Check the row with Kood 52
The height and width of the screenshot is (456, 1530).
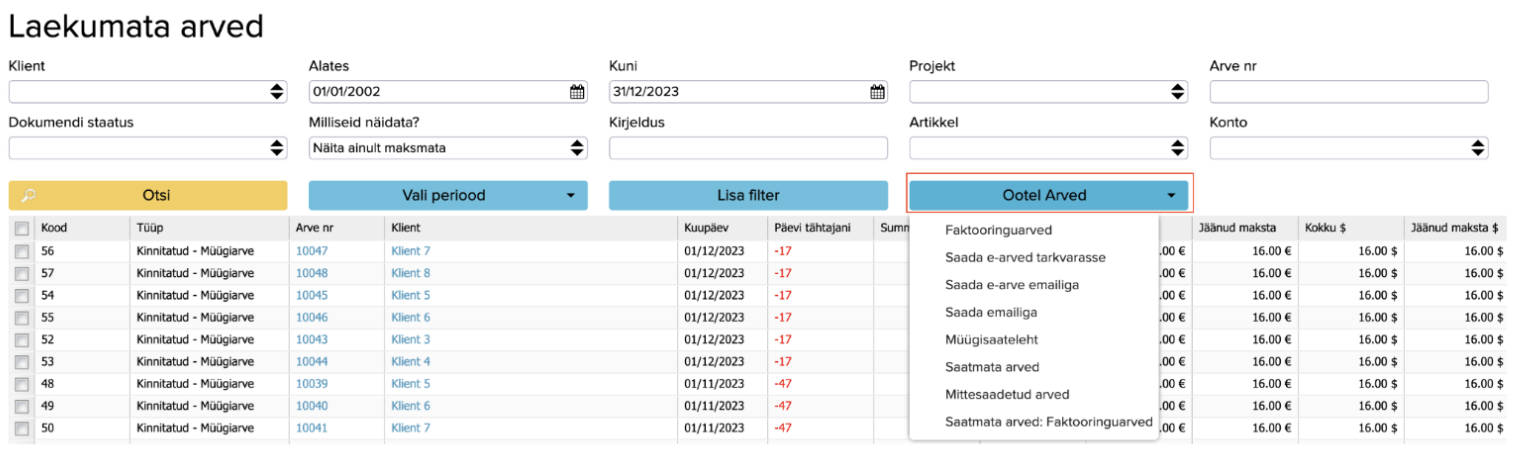(22, 340)
